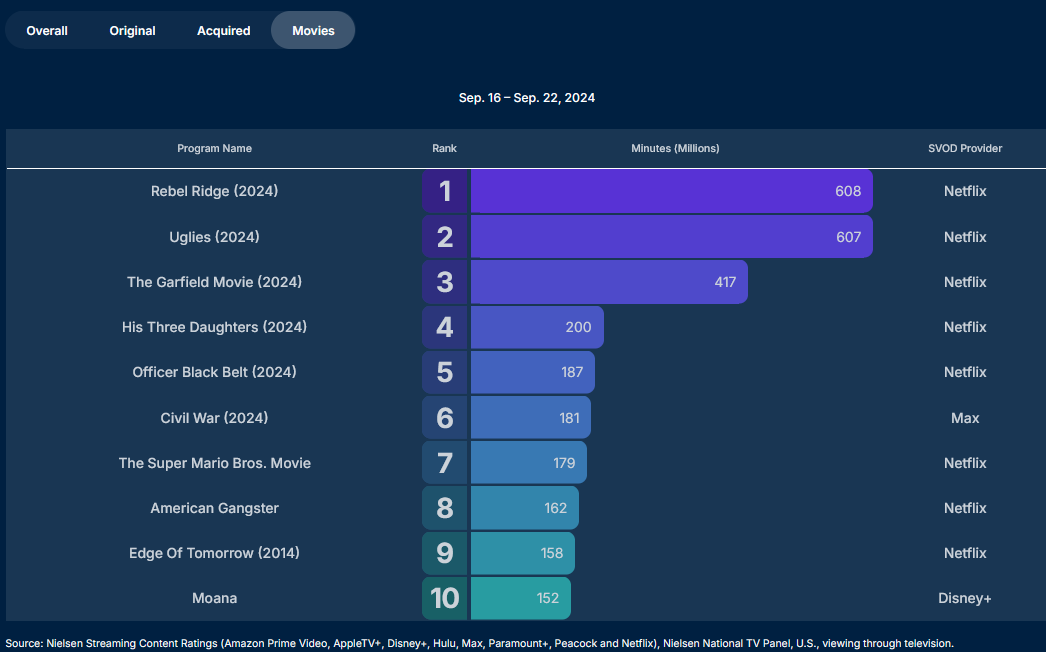Screen dimensions: 1046x652
Task: Click the Sep. 16 – Sep. 22, 2024 date range
Action: pos(526,98)
